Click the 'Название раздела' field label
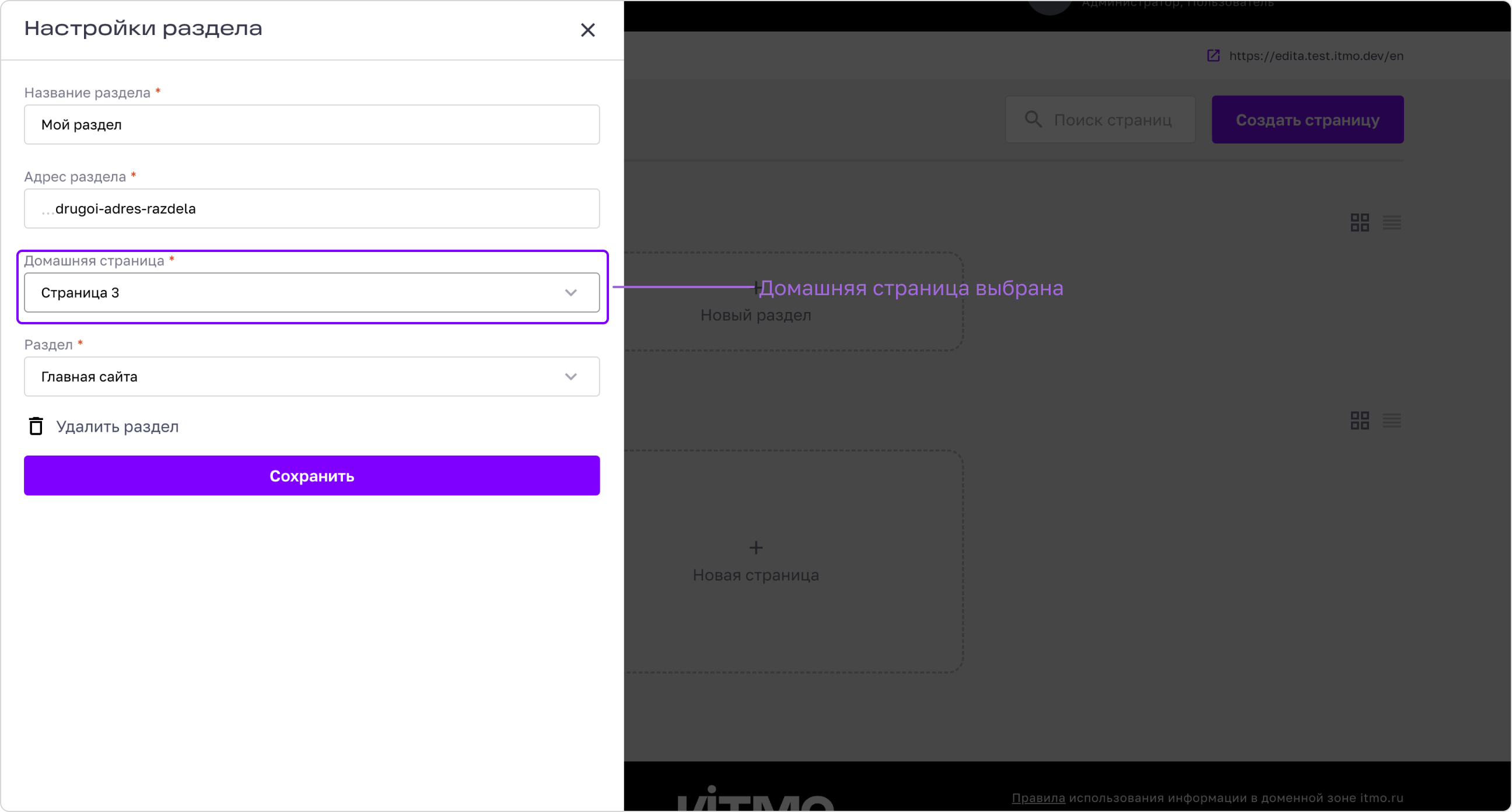Screen dimensions: 1512x812 click(87, 93)
